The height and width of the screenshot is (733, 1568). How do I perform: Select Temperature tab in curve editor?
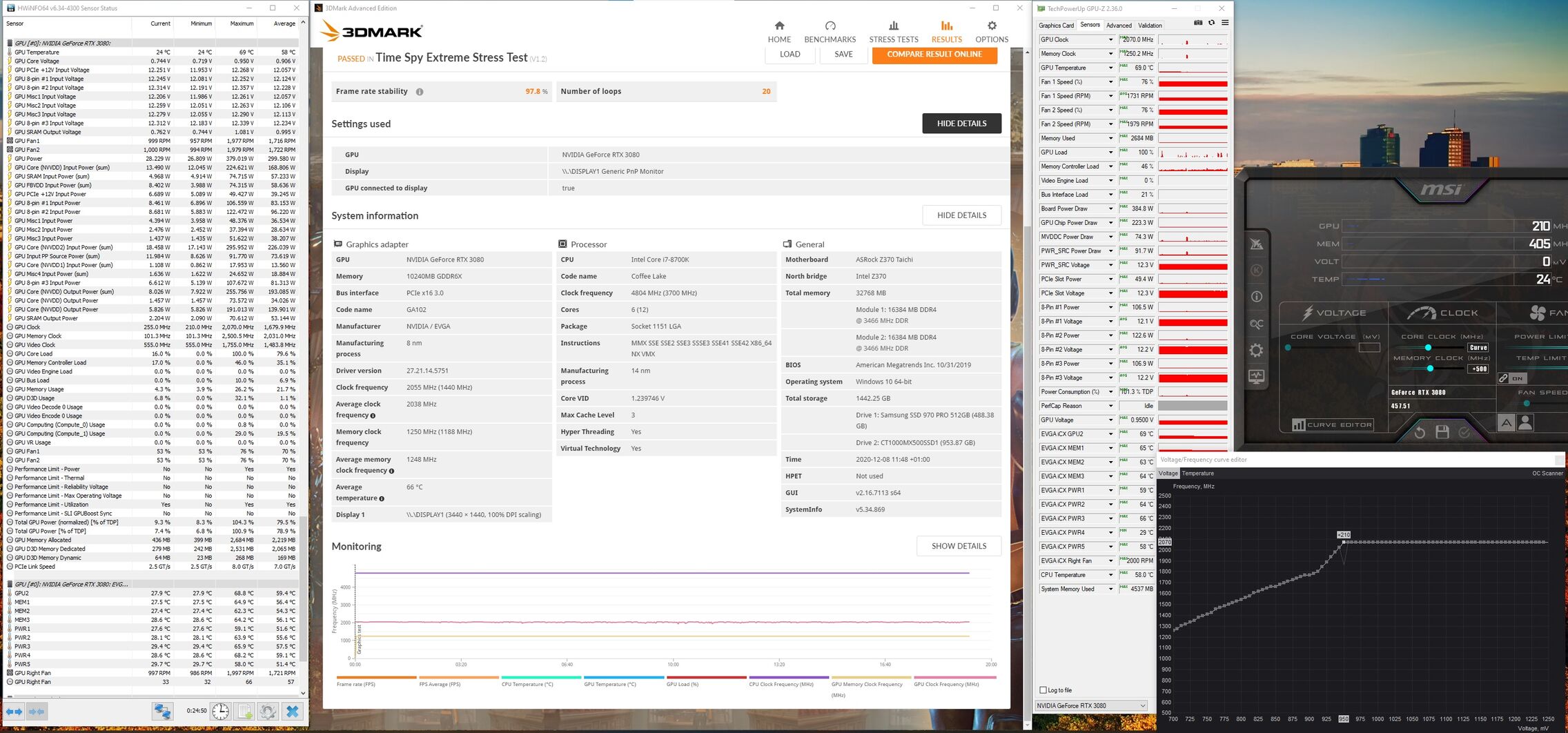1197,473
